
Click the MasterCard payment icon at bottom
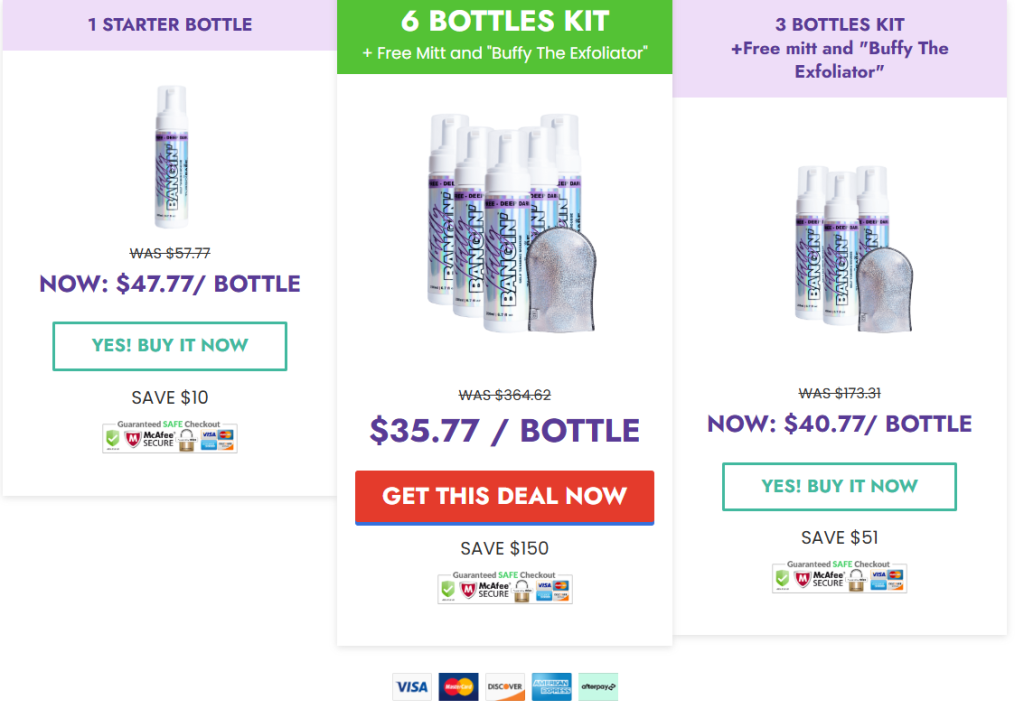[458, 687]
